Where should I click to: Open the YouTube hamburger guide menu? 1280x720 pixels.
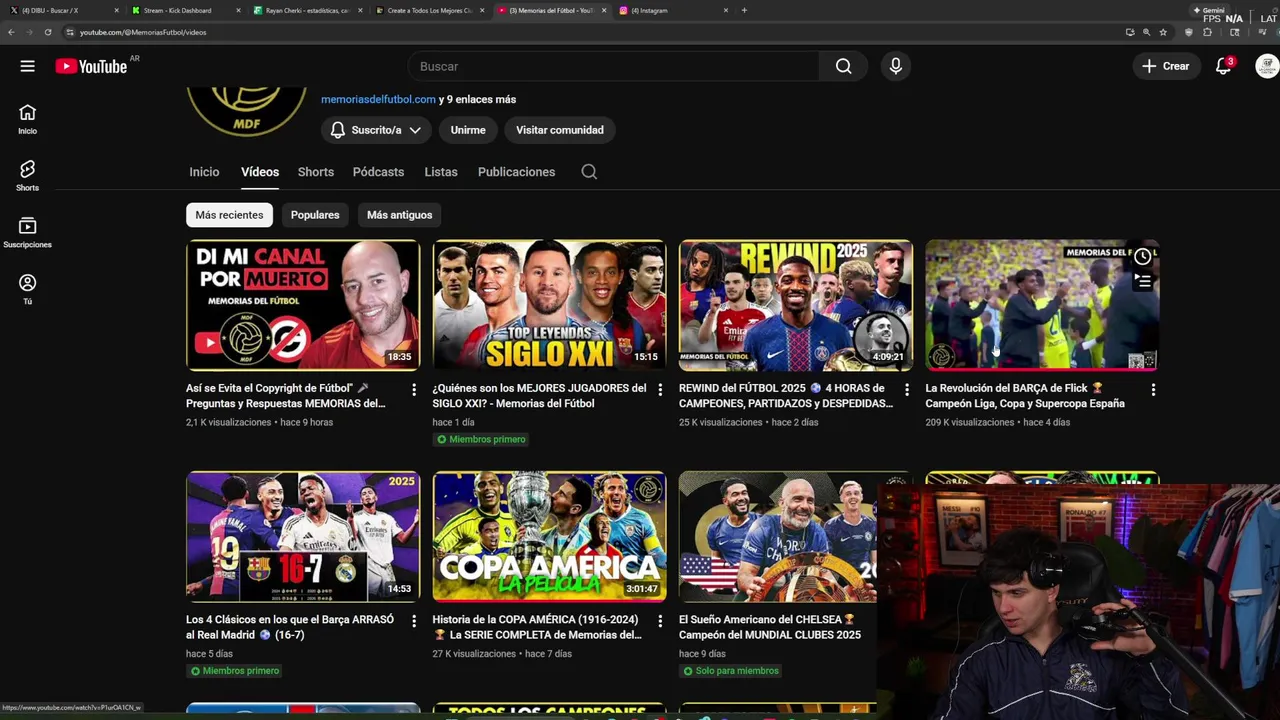point(27,66)
